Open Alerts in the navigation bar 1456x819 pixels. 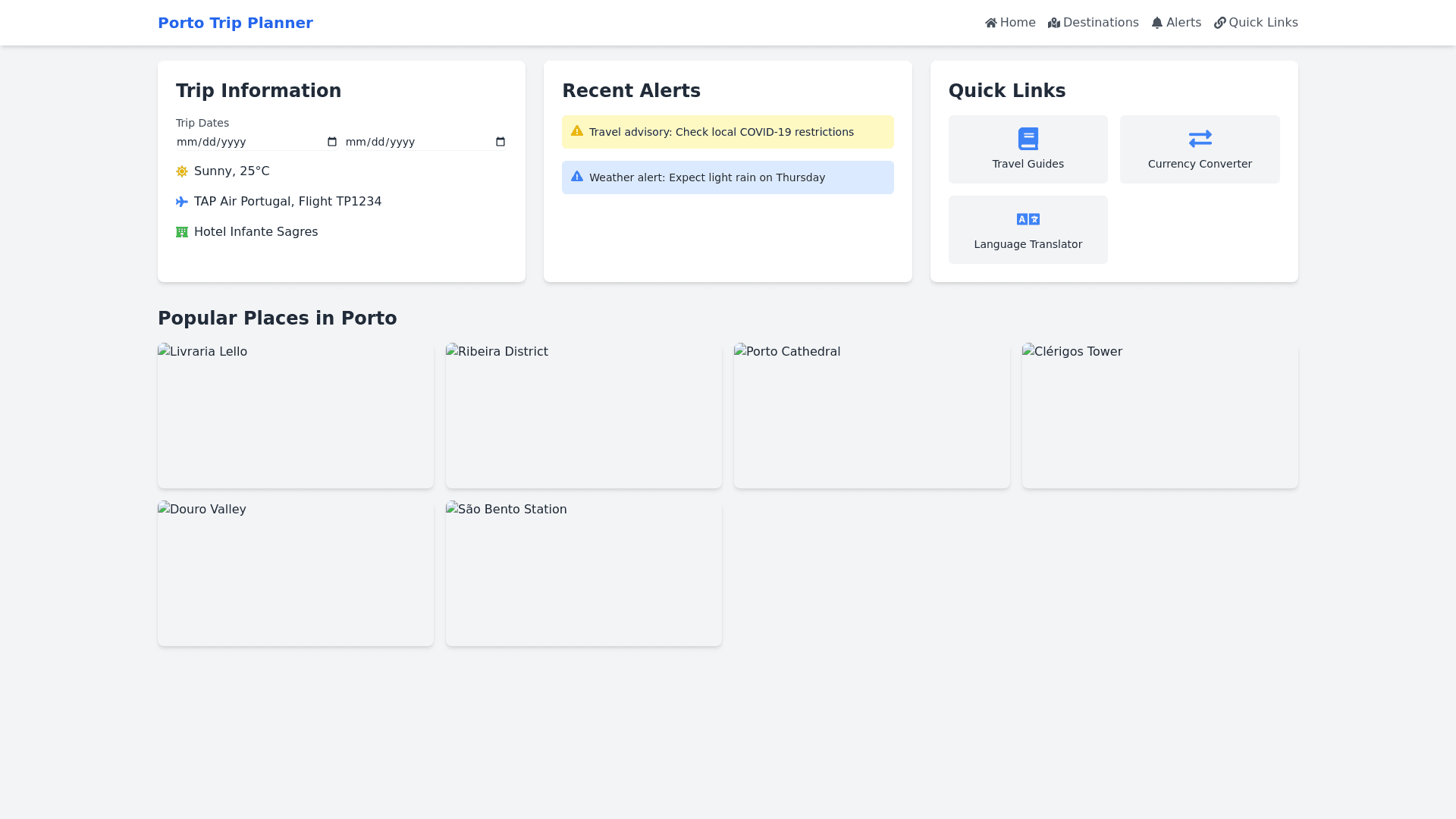(1176, 23)
